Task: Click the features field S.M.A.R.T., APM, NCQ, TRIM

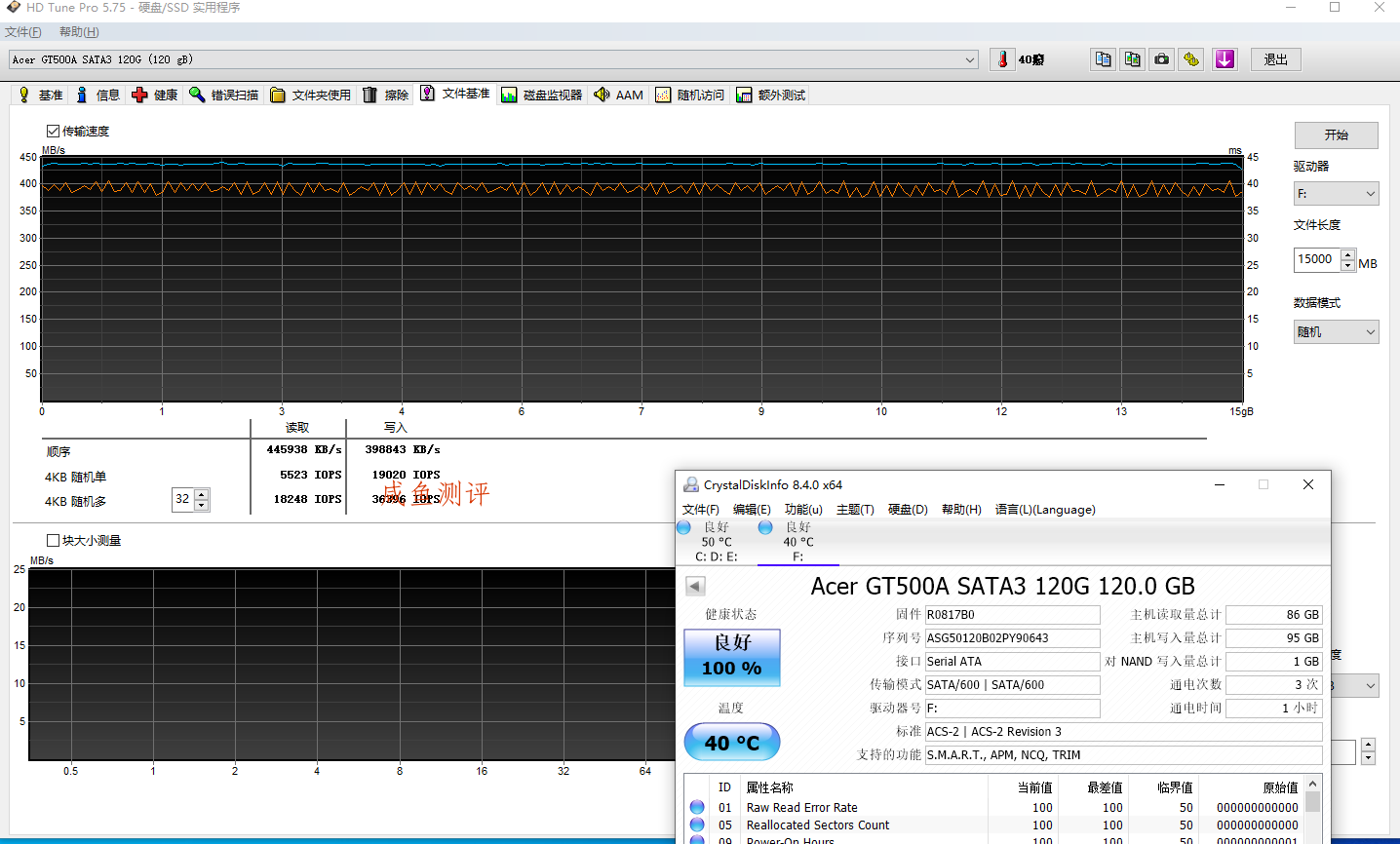Action: (x=1123, y=755)
